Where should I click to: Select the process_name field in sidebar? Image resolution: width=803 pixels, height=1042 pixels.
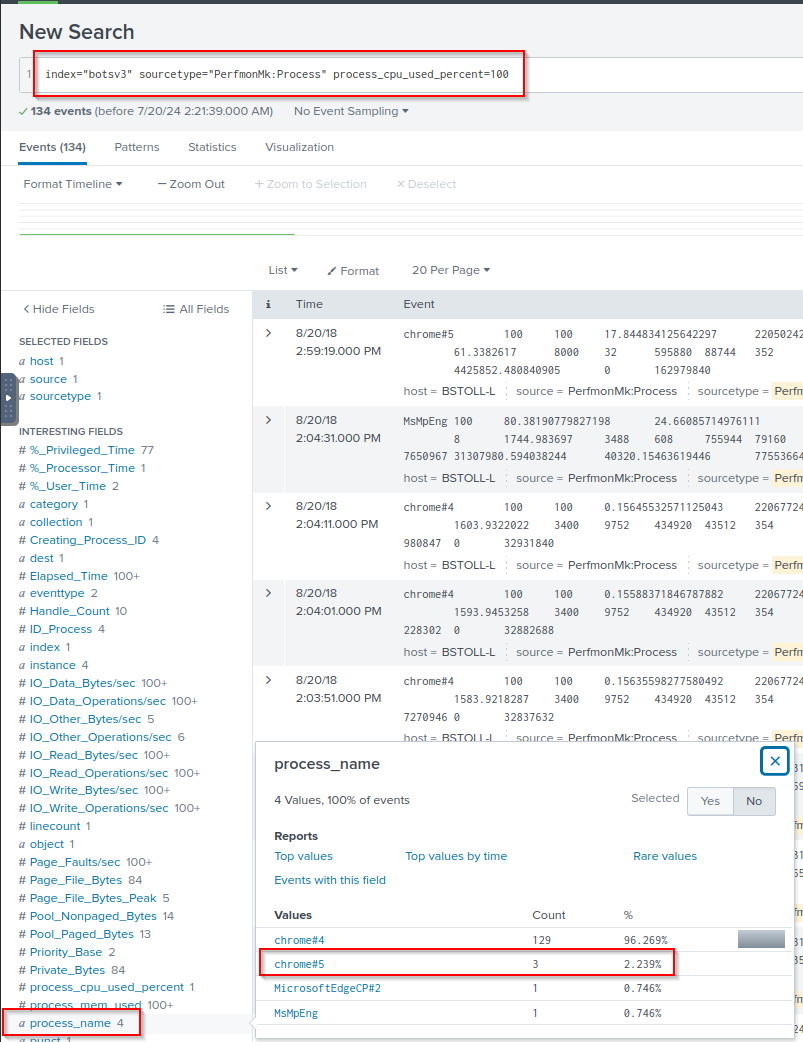coord(70,1023)
